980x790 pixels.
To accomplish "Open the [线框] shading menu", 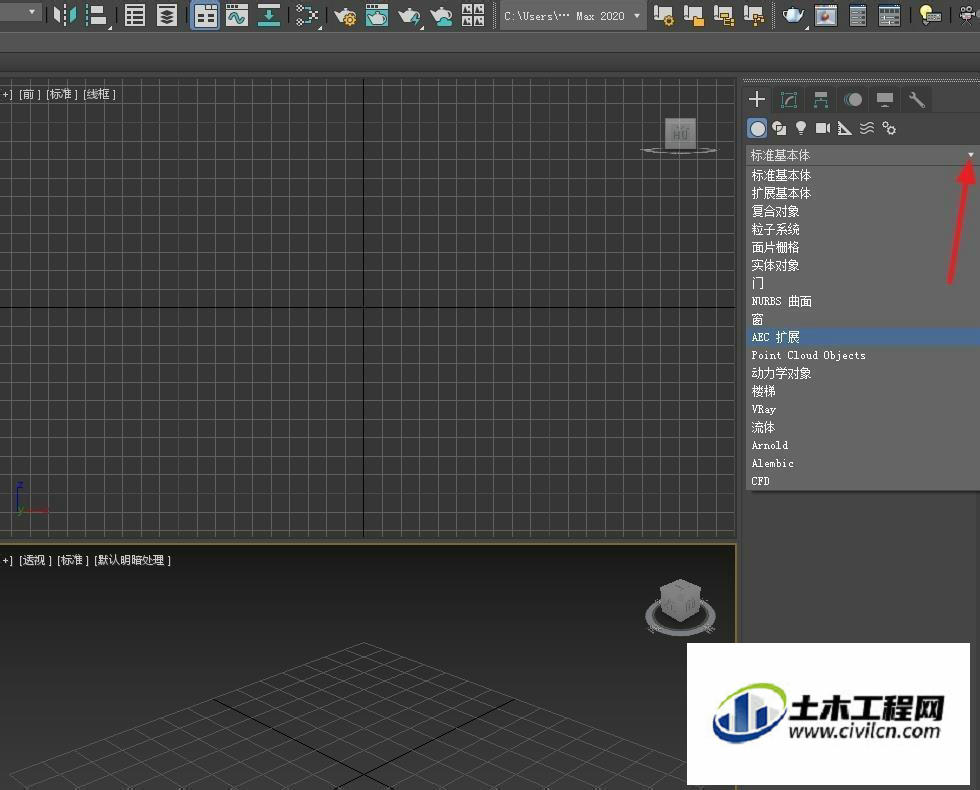I will pos(99,94).
